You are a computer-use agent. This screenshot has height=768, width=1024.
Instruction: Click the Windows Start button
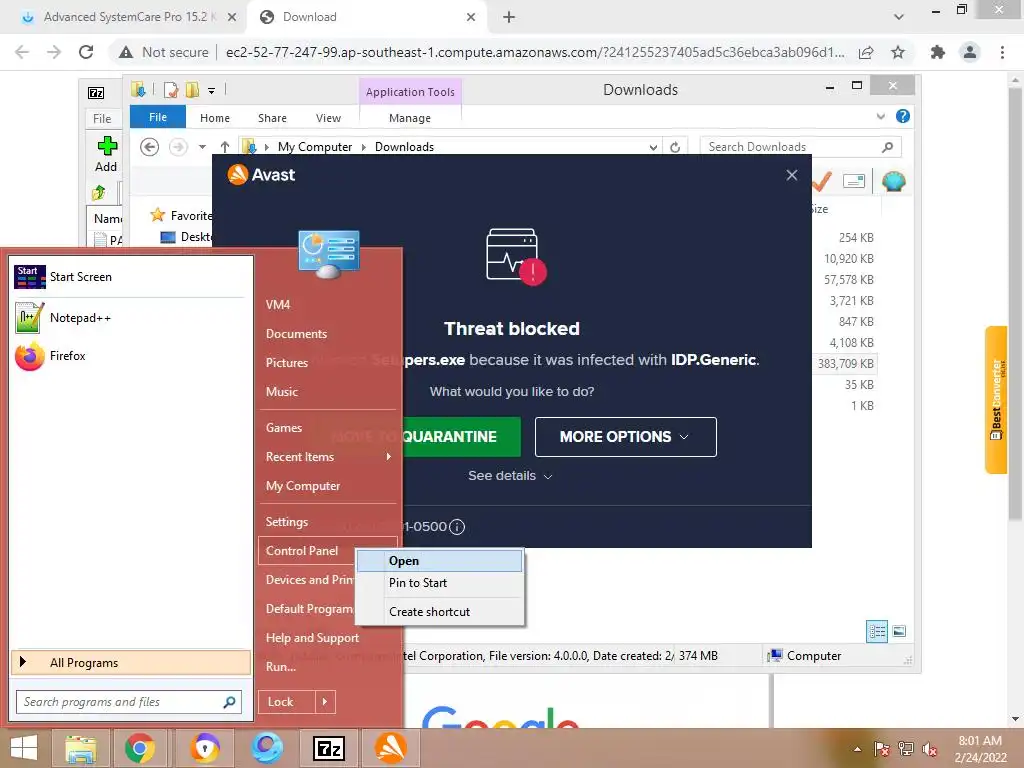[24, 748]
